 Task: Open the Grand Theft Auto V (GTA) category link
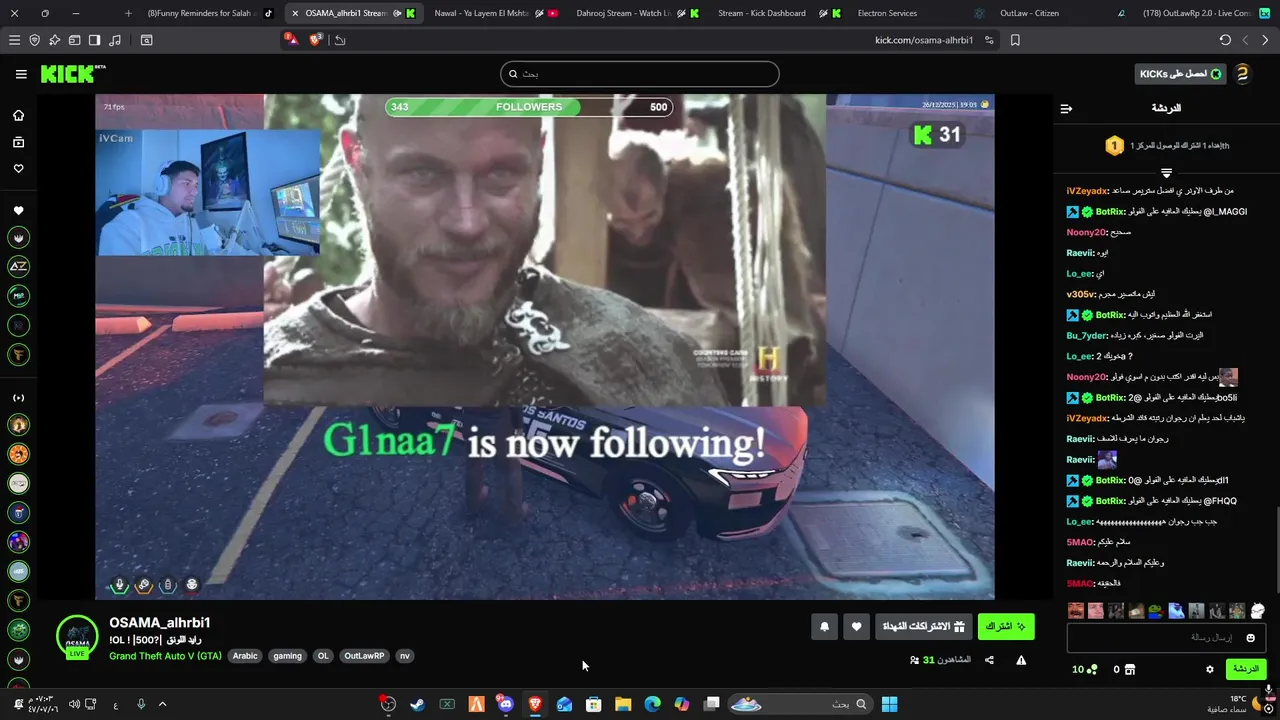165,656
